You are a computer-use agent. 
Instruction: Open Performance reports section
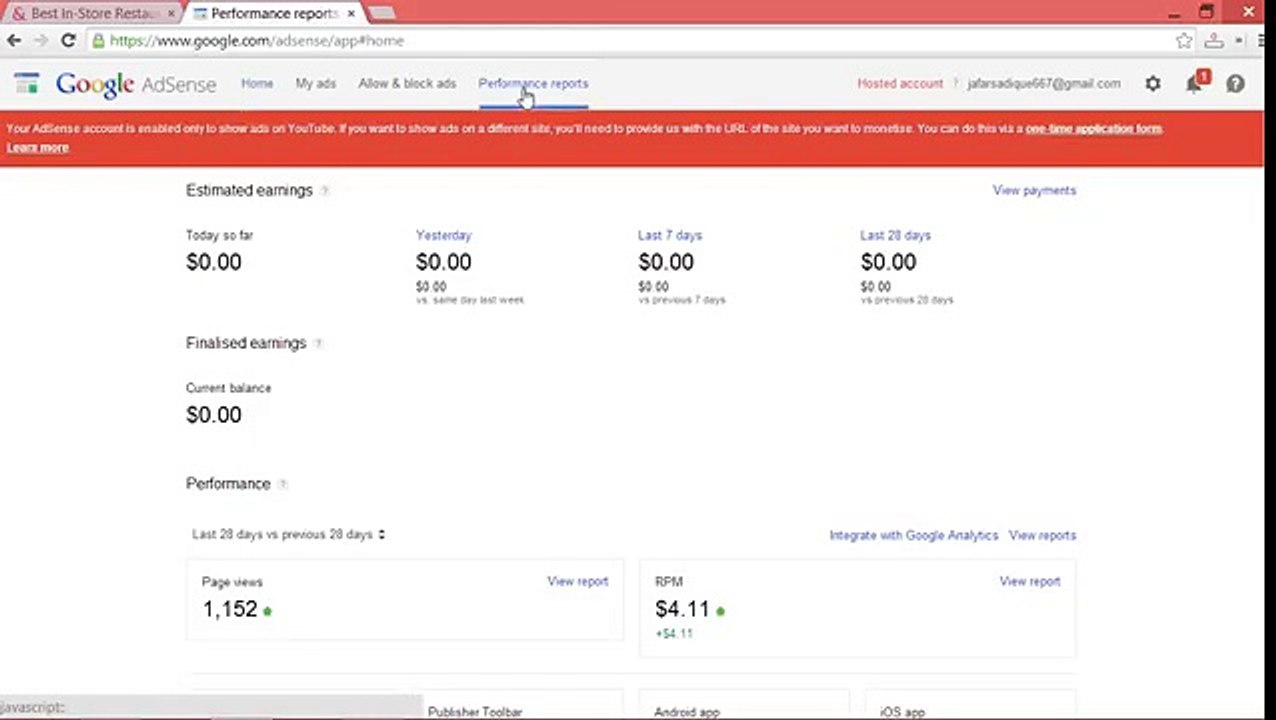533,84
